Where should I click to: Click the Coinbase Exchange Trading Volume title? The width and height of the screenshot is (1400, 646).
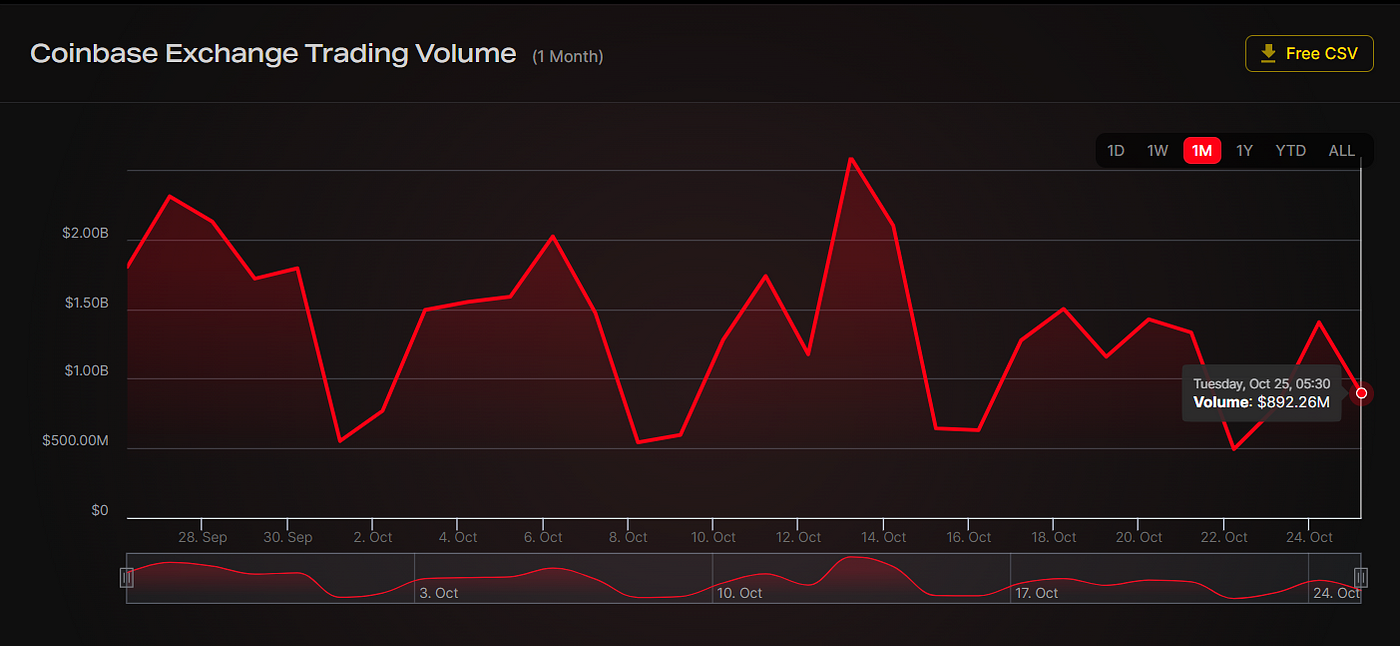point(274,54)
